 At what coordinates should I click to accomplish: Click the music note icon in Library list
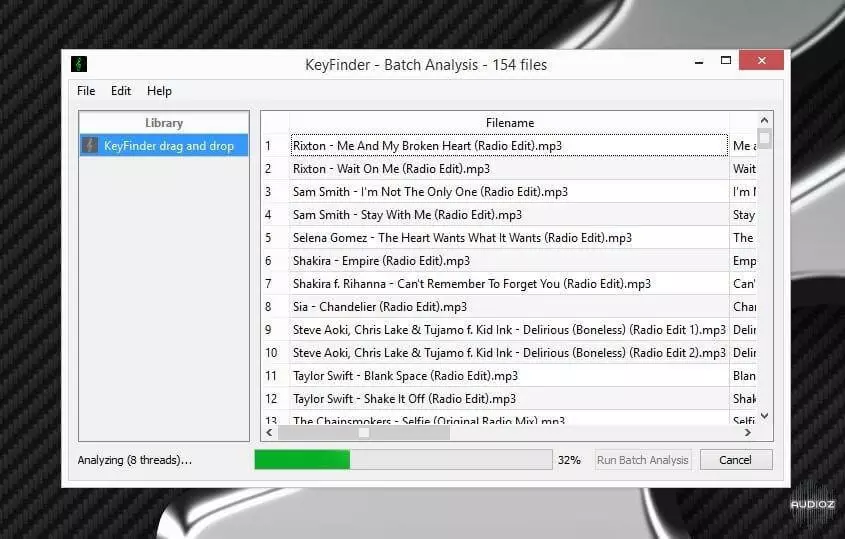(x=90, y=146)
